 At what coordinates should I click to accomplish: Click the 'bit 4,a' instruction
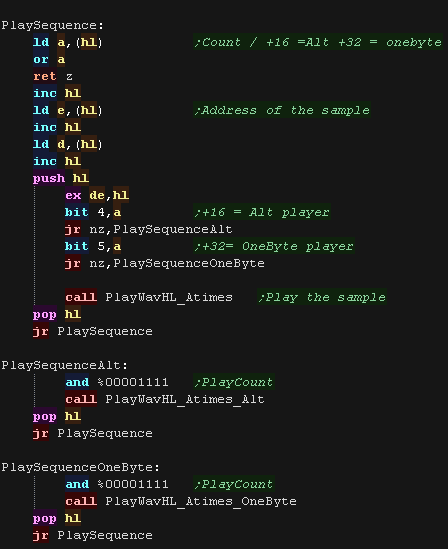[x=93, y=212]
